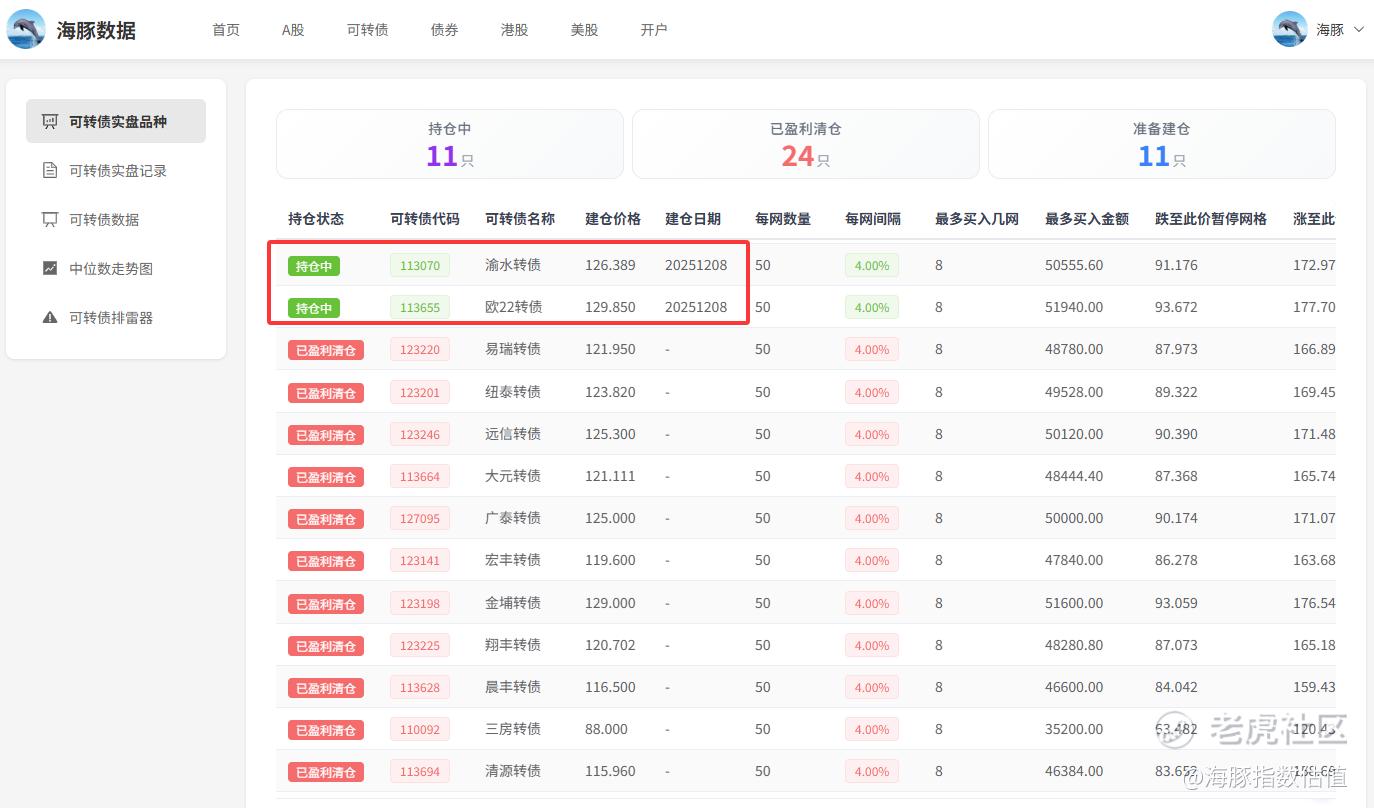
Task: Click the 大元转债 bond name
Action: 513,476
